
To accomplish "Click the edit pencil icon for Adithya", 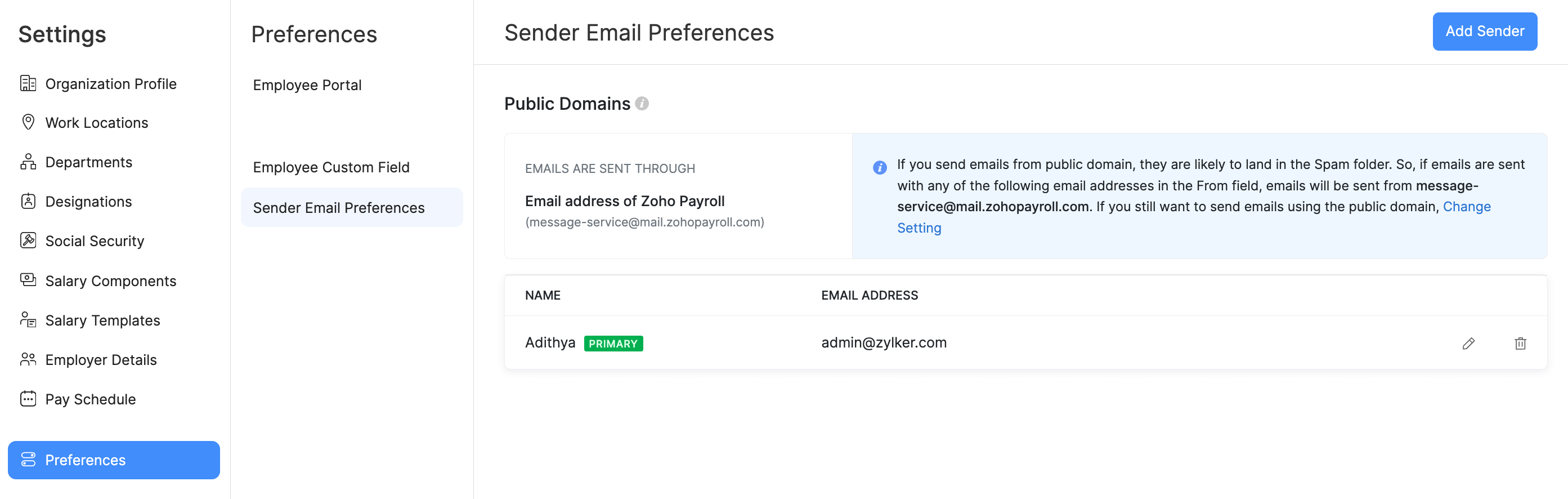I will coord(1468,344).
